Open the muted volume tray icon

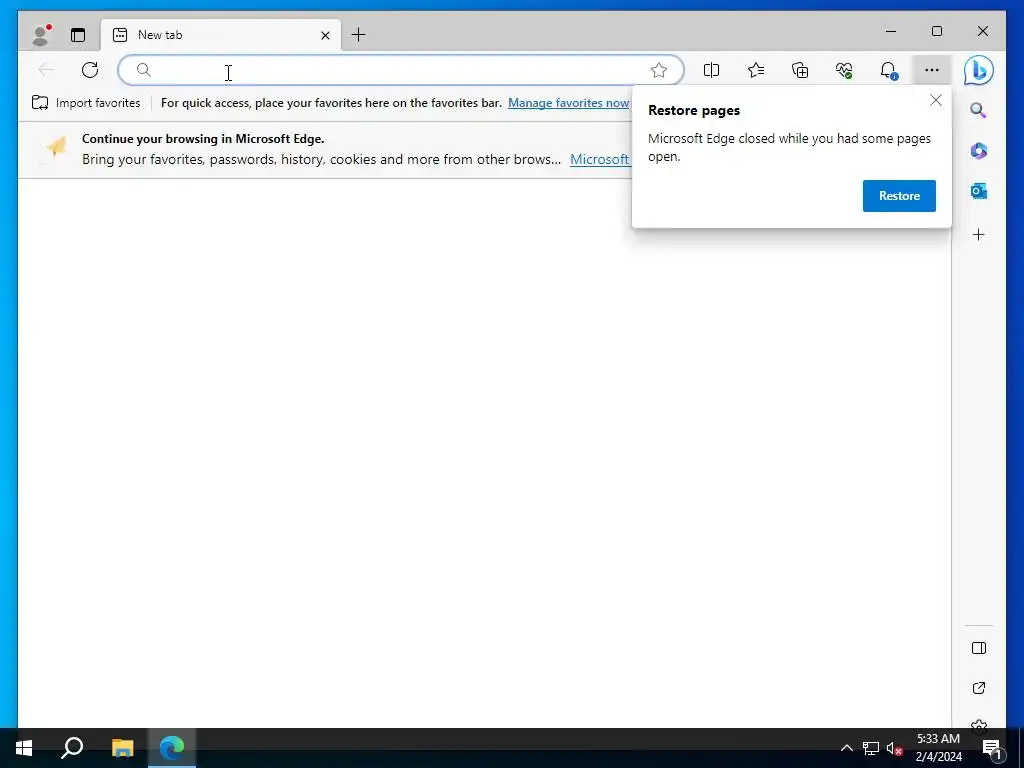click(894, 748)
